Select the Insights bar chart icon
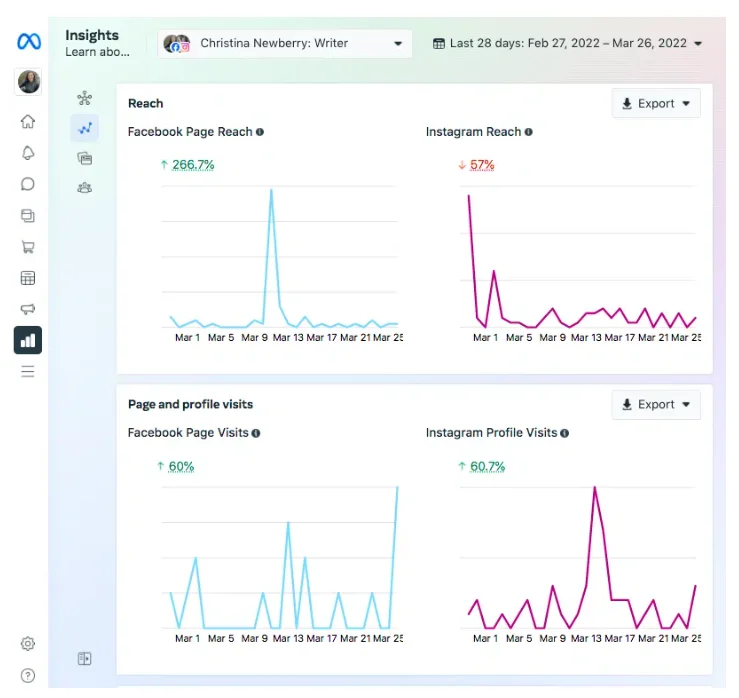Image resolution: width=739 pixels, height=698 pixels. coord(28,340)
